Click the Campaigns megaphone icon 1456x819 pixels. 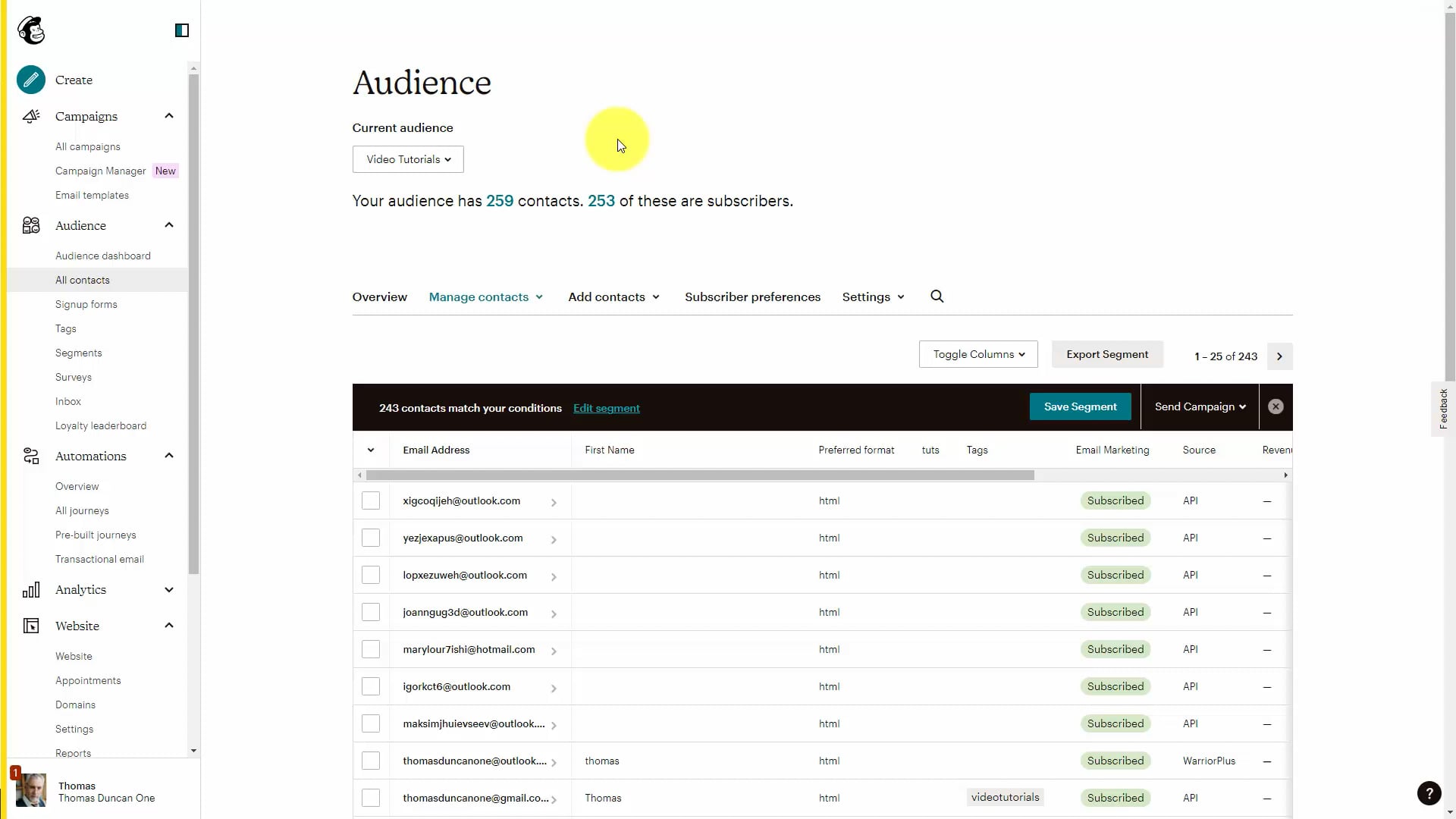pyautogui.click(x=31, y=116)
